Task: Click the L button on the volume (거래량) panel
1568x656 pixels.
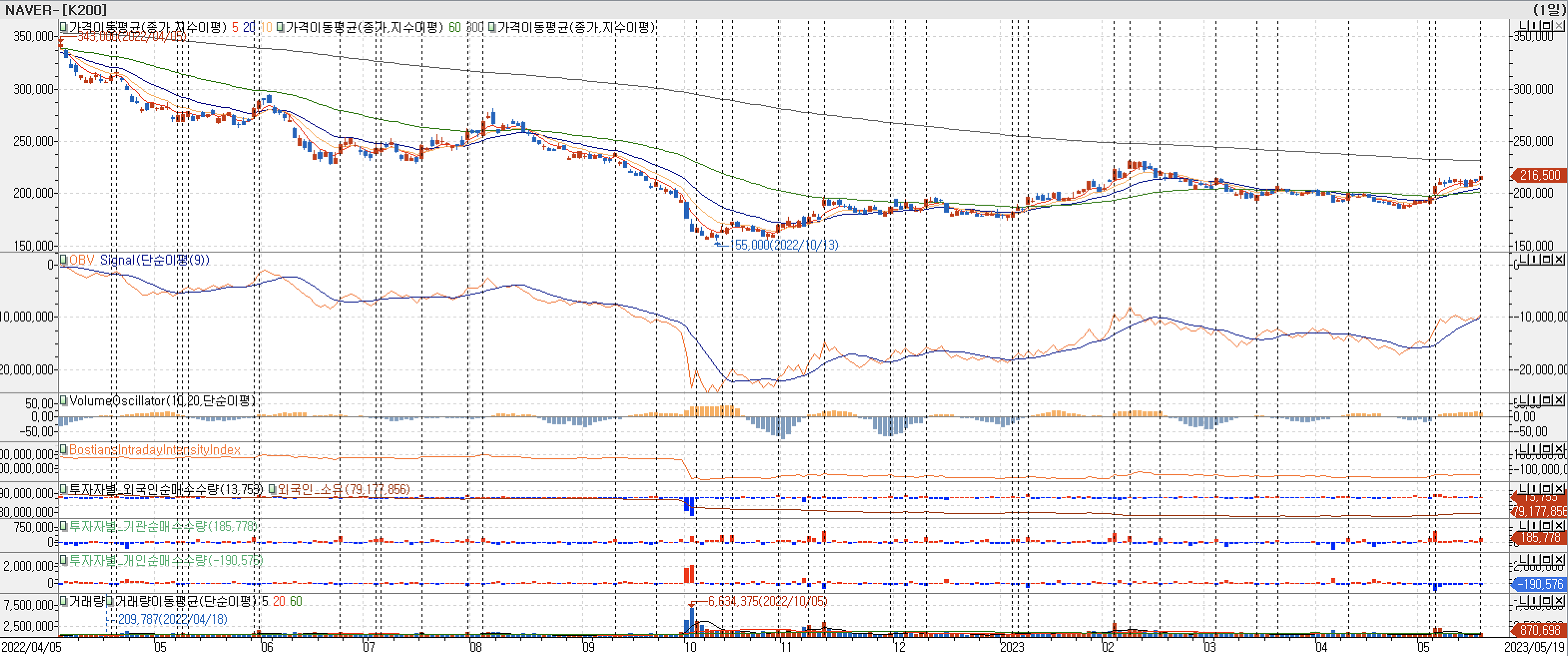Action: tap(1523, 601)
